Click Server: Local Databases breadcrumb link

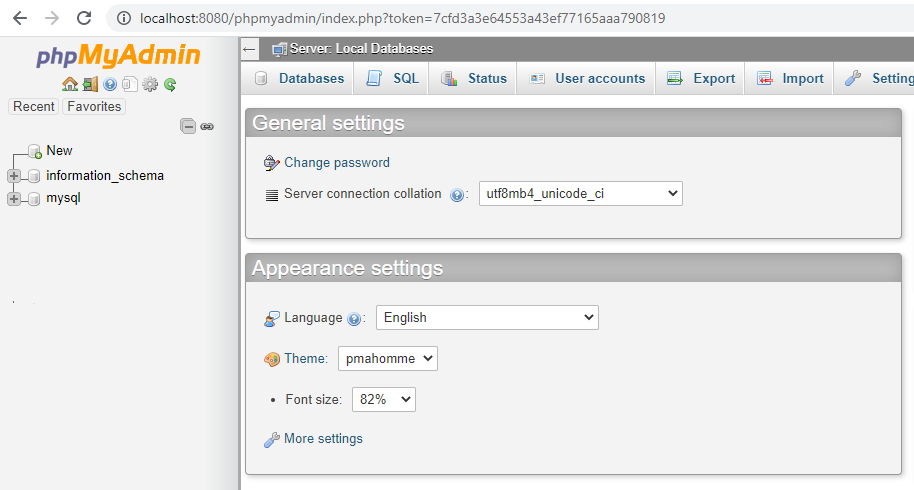[x=361, y=49]
